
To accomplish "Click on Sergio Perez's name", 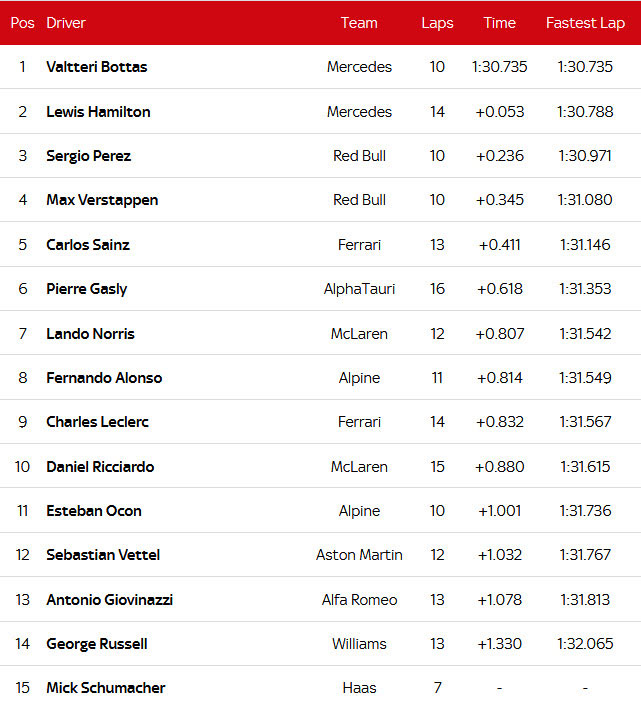I will (x=88, y=156).
